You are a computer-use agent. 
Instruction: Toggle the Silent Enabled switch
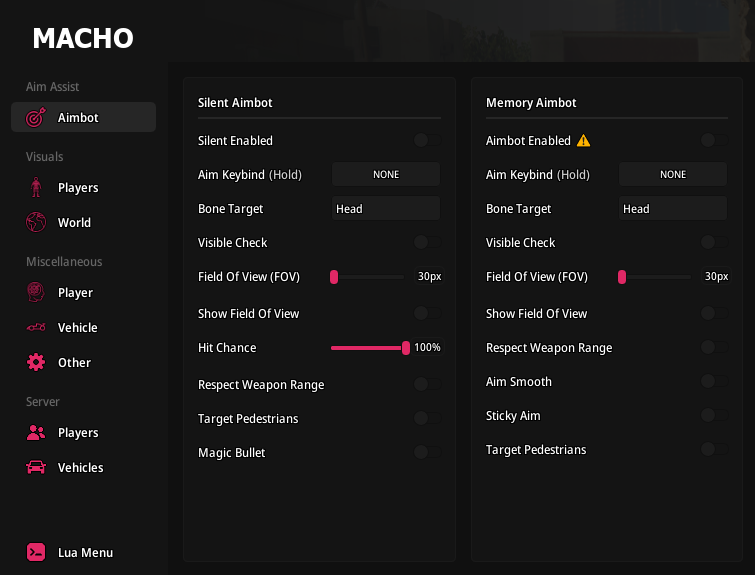pyautogui.click(x=426, y=141)
